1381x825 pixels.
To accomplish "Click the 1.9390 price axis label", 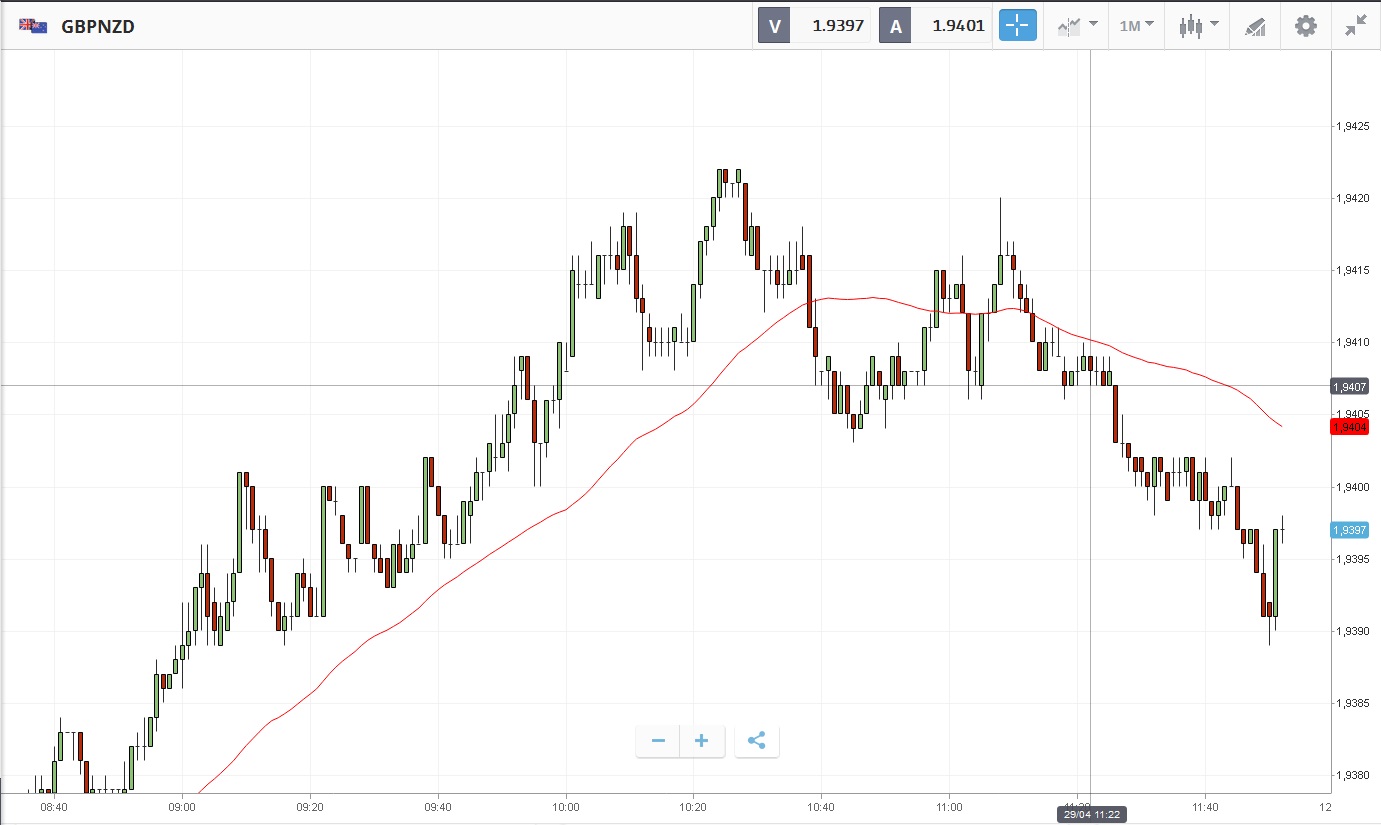I will click(1352, 631).
